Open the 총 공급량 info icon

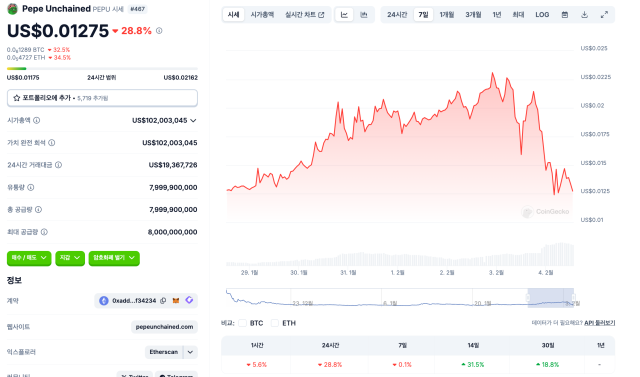click(x=38, y=209)
